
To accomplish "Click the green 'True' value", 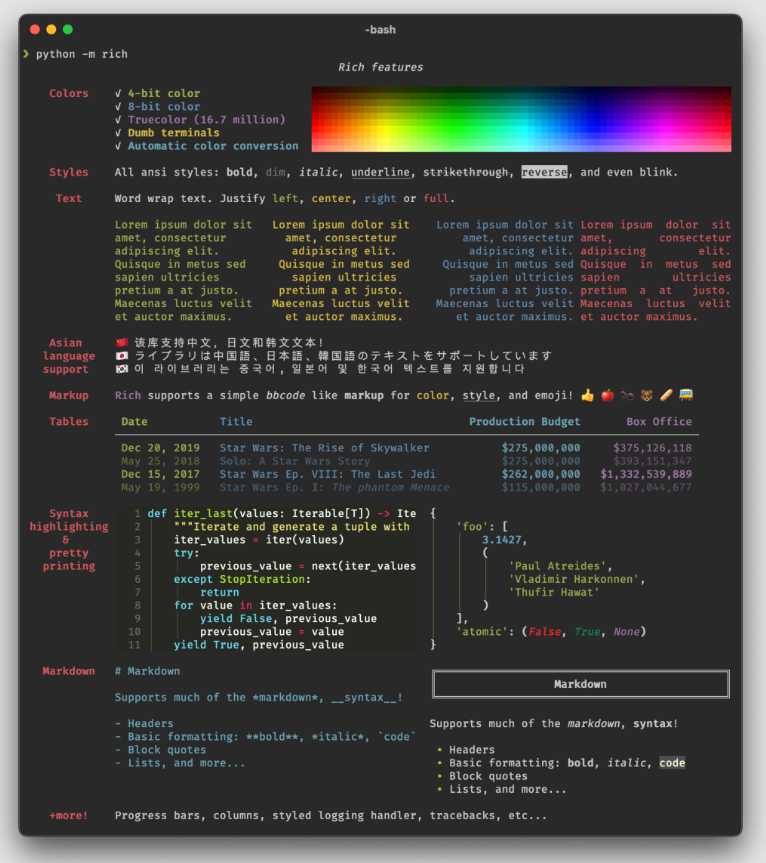I will click(x=587, y=631).
